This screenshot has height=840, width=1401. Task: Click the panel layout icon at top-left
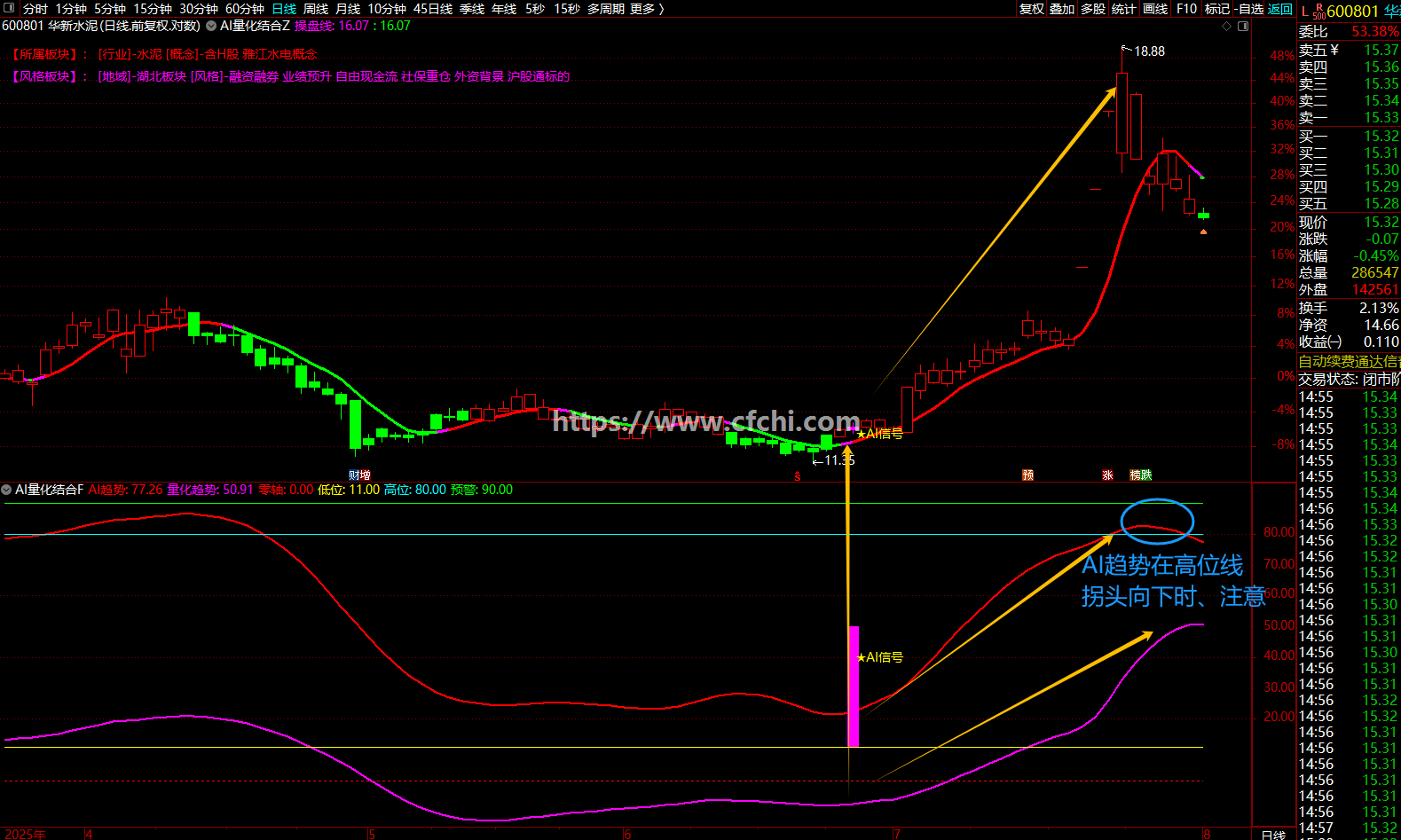tap(10, 8)
